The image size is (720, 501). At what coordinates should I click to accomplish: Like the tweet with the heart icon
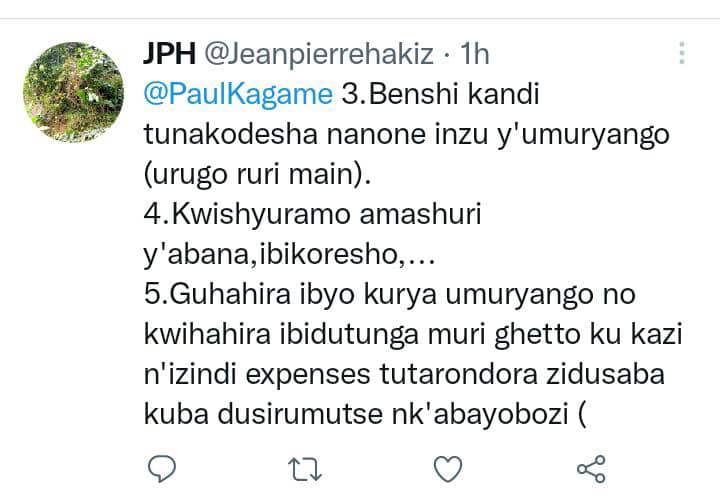[448, 469]
